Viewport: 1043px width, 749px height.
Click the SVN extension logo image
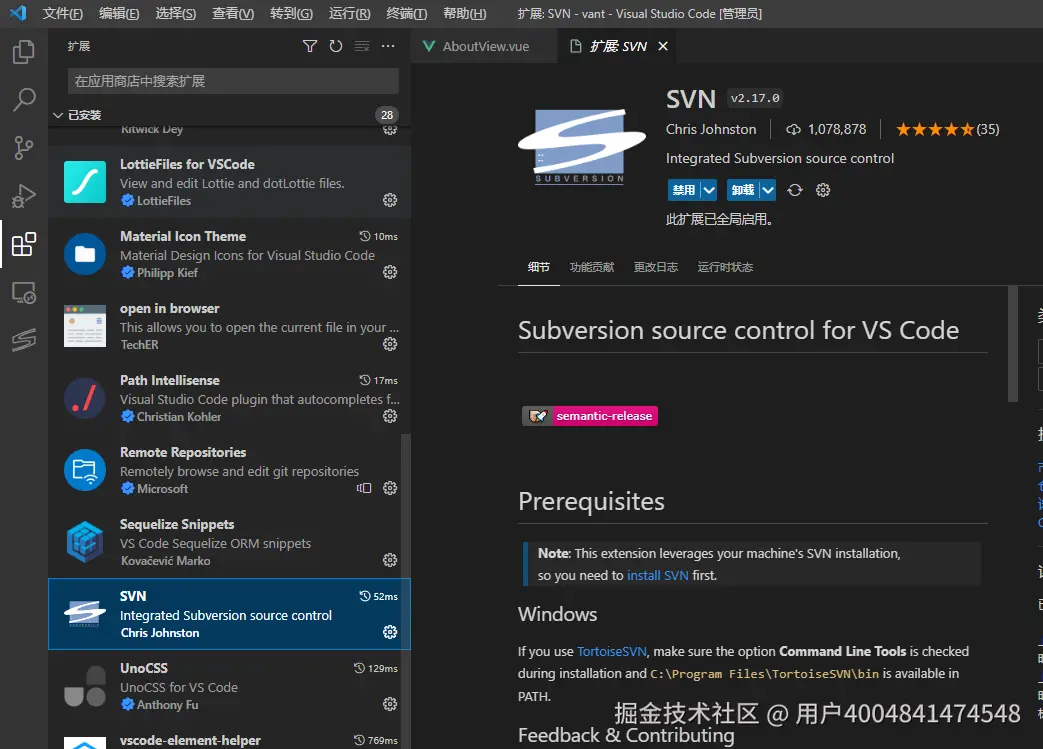click(x=581, y=146)
